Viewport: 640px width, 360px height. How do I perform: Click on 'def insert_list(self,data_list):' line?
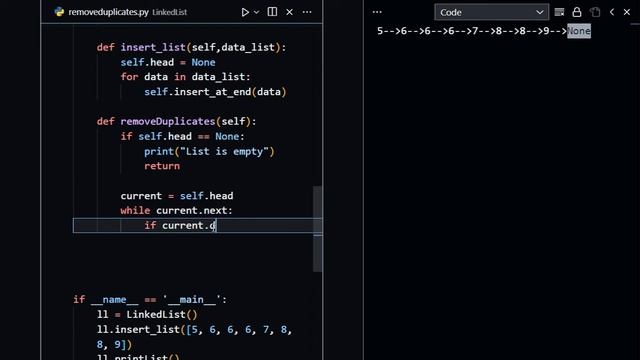tap(191, 47)
